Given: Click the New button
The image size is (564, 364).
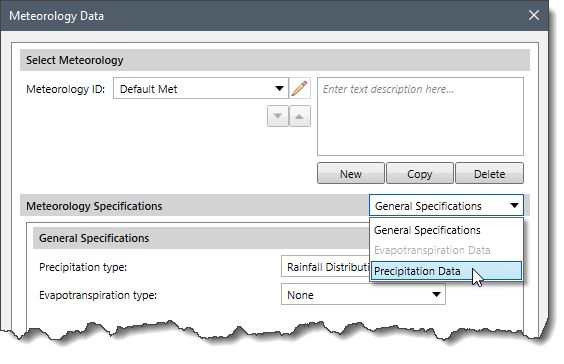Looking at the screenshot, I should (x=351, y=174).
